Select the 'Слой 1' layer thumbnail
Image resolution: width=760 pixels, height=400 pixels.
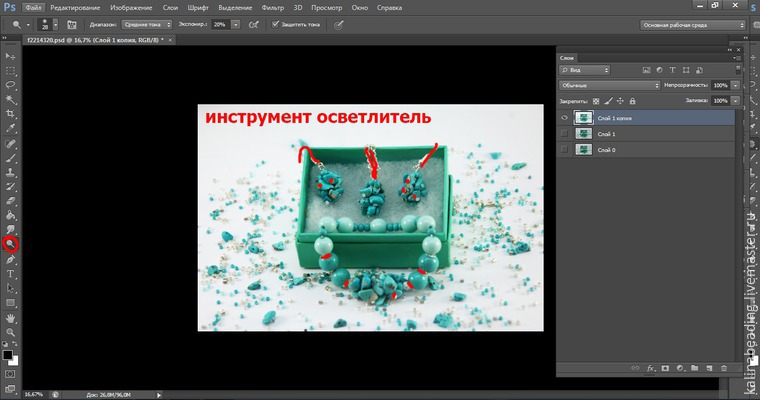(583, 134)
